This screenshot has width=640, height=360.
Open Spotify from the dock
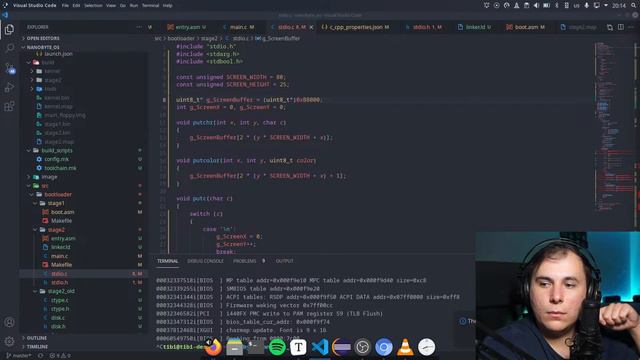pyautogui.click(x=277, y=347)
